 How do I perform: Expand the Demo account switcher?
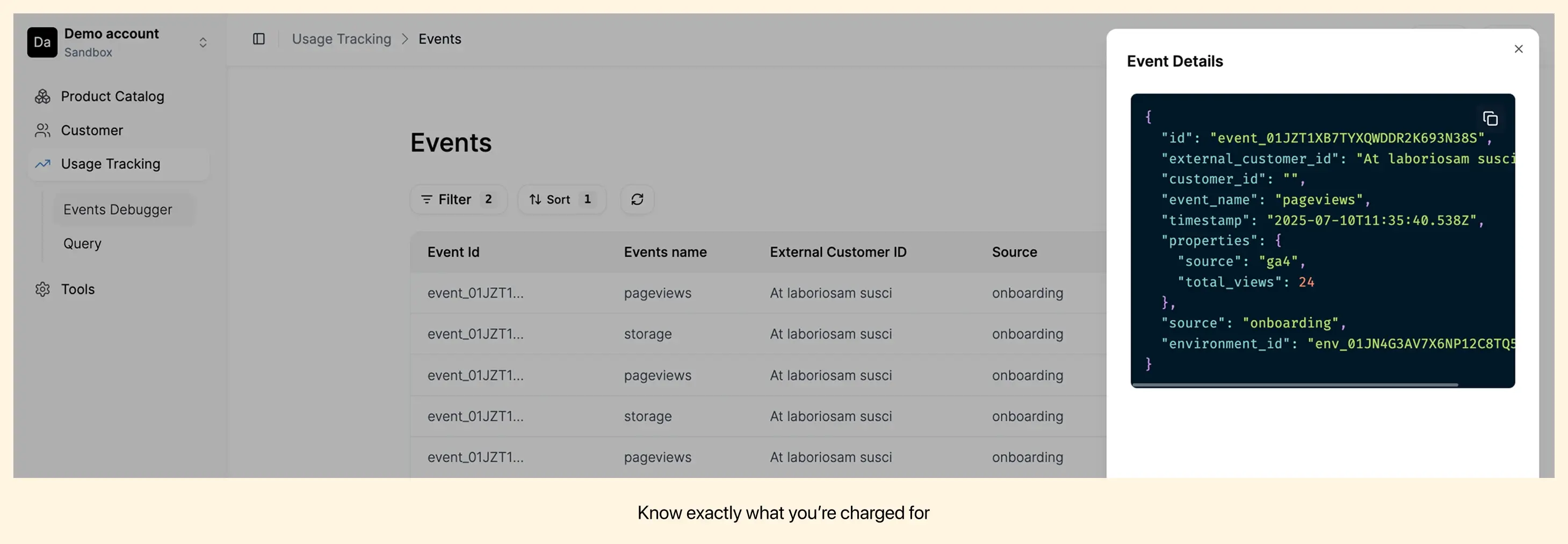tap(203, 42)
